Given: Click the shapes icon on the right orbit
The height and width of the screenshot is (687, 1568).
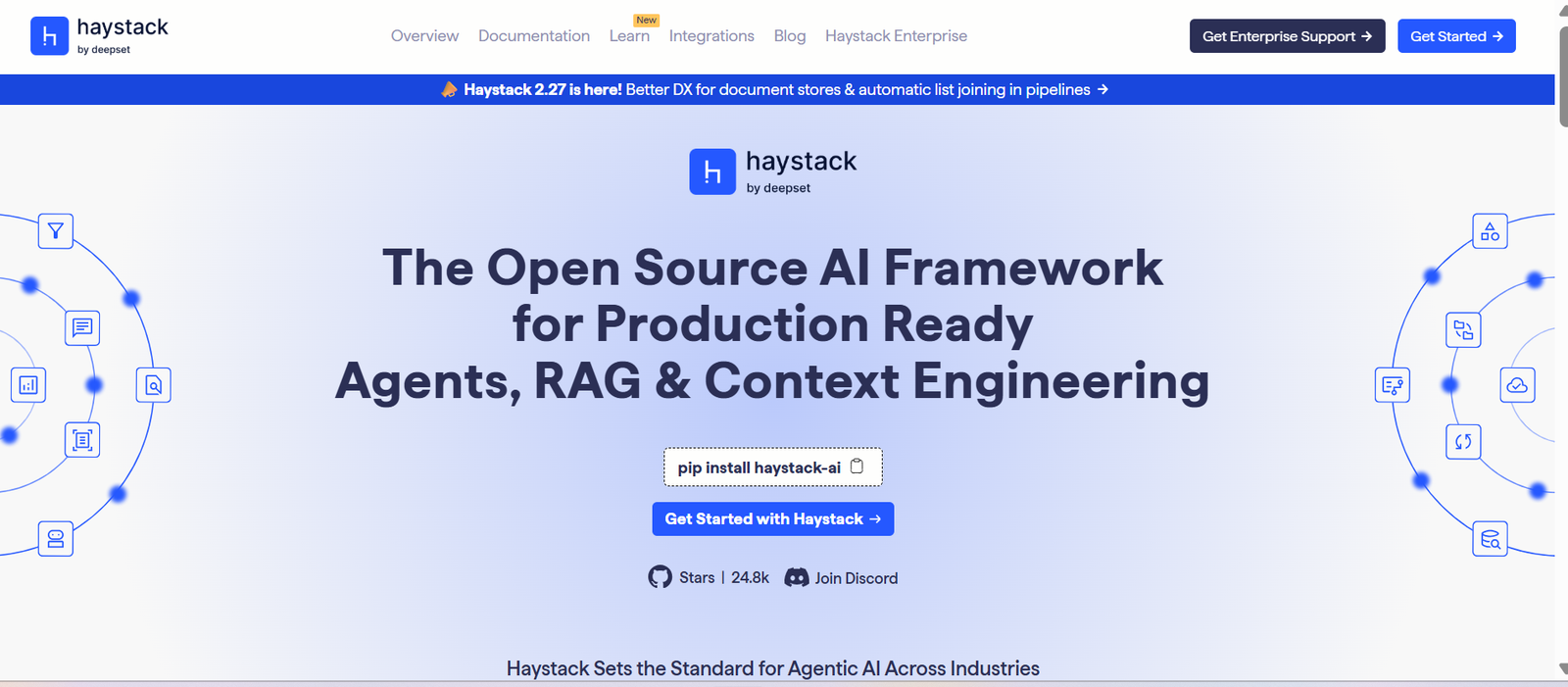Looking at the screenshot, I should pos(1491,231).
